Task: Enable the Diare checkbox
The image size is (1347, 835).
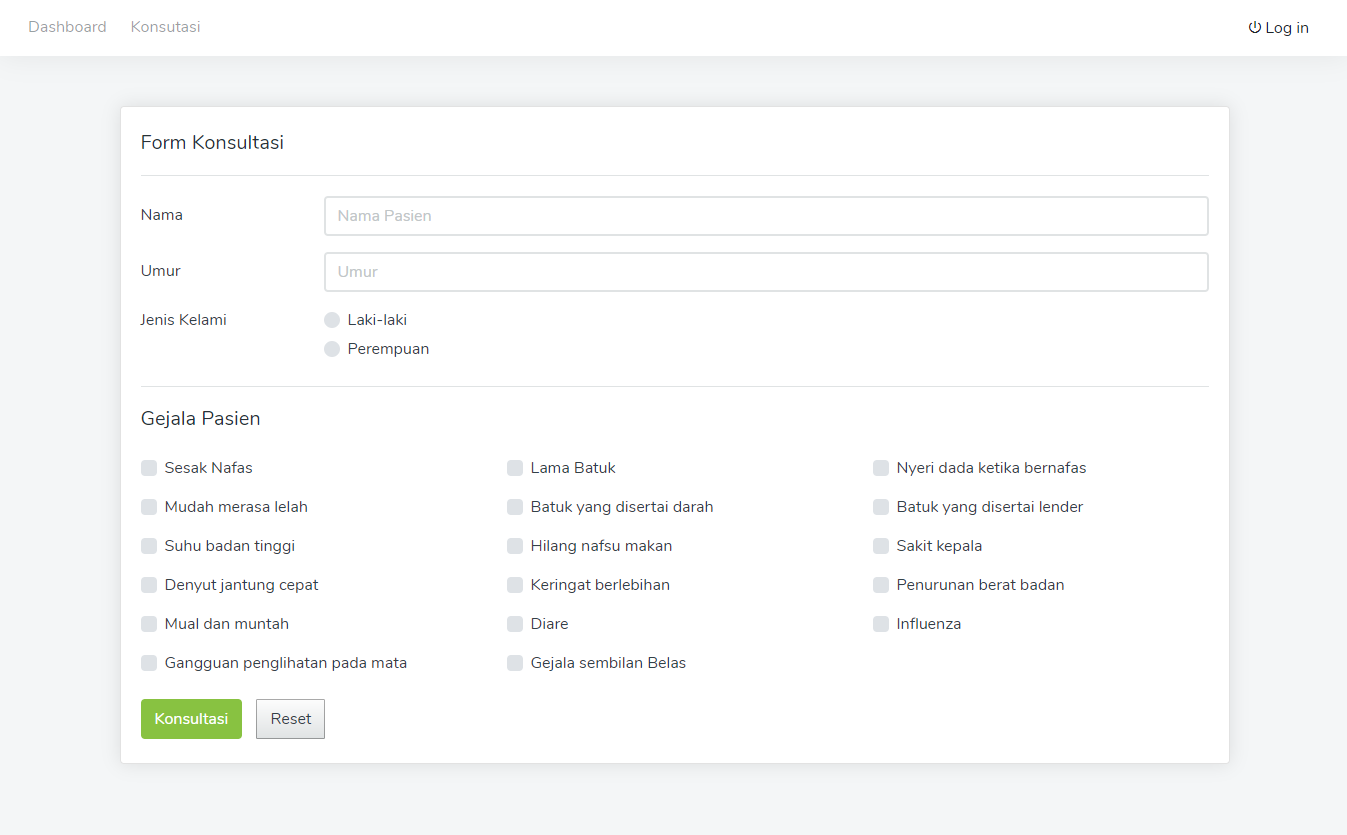Action: point(515,624)
